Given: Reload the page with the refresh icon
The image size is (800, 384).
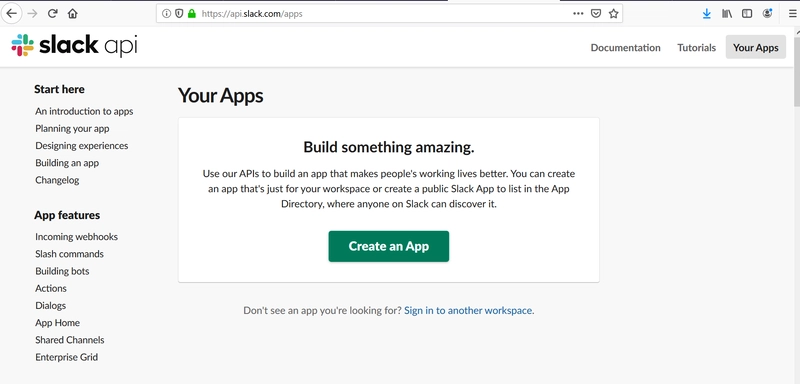Looking at the screenshot, I should pyautogui.click(x=52, y=14).
